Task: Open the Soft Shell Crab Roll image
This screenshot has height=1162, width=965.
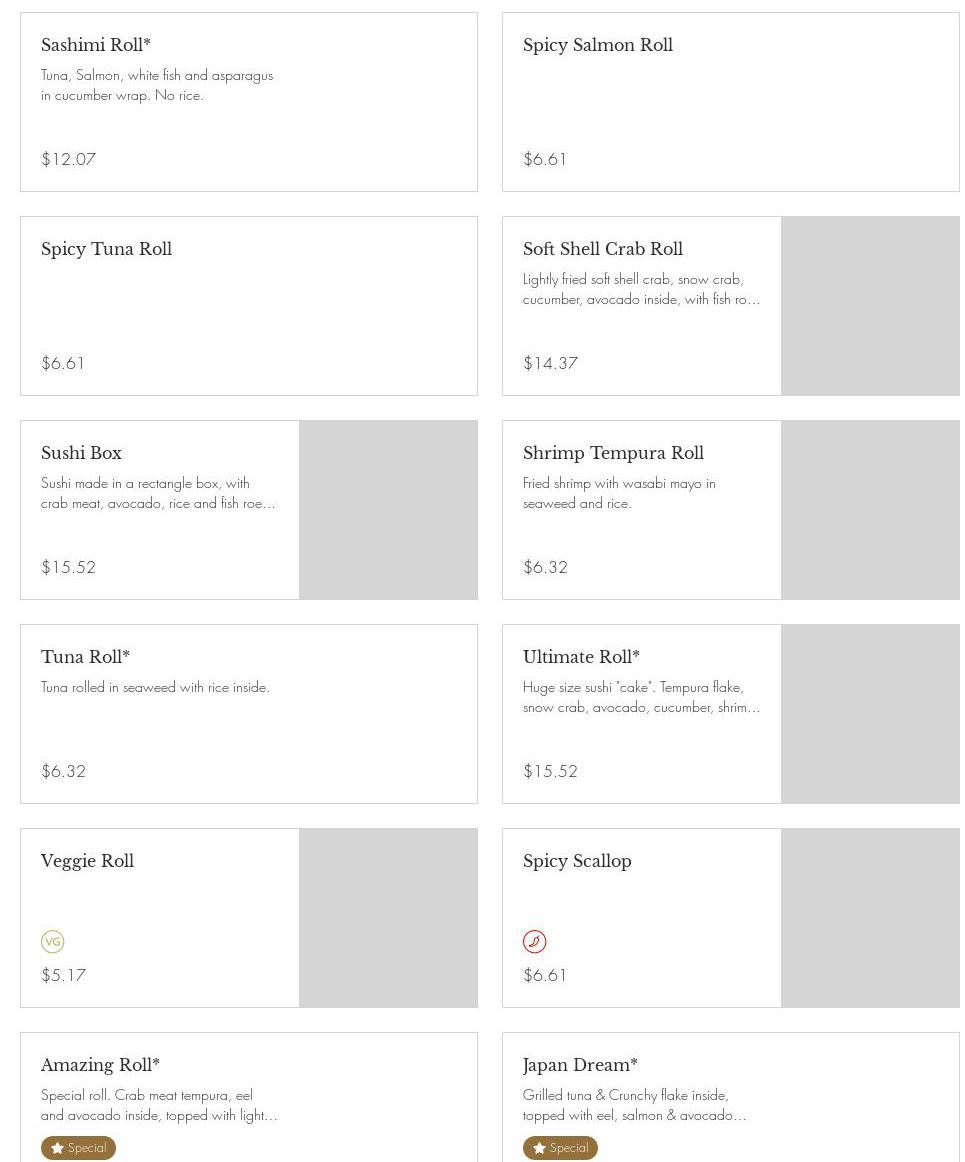Action: (870, 306)
